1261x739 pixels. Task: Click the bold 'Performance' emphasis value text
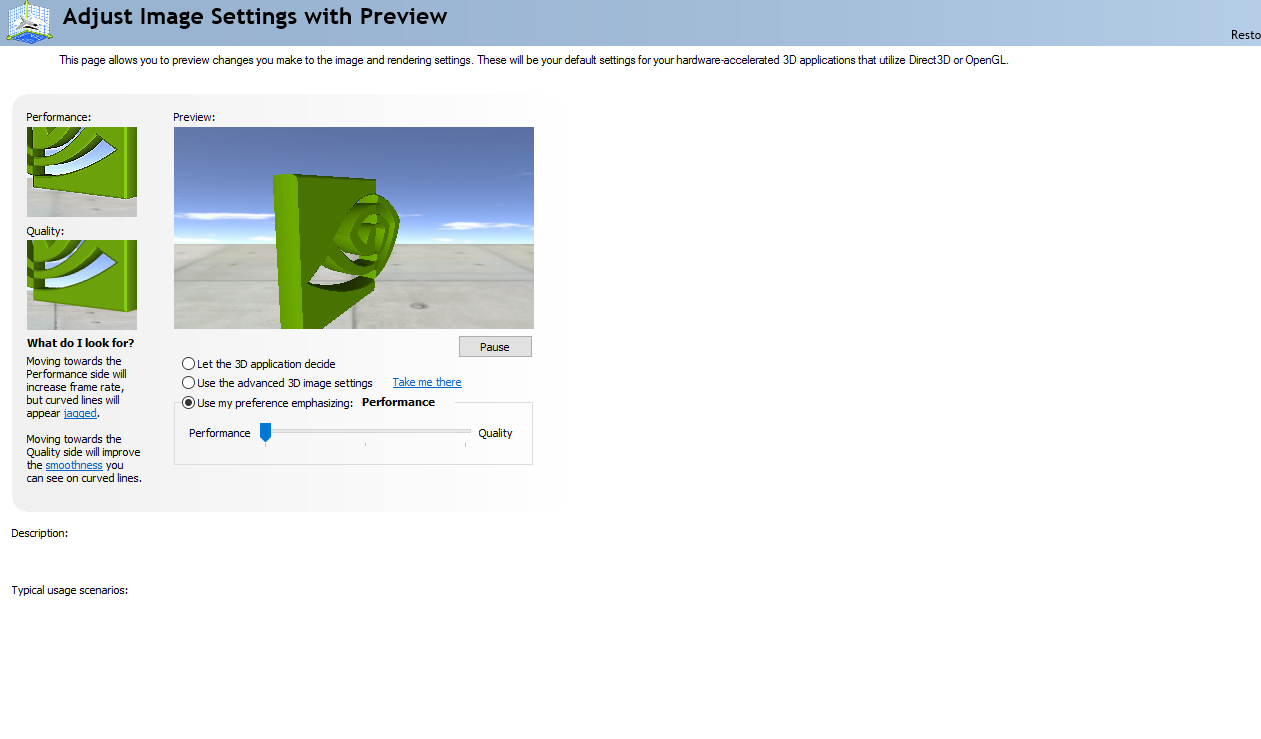(398, 402)
